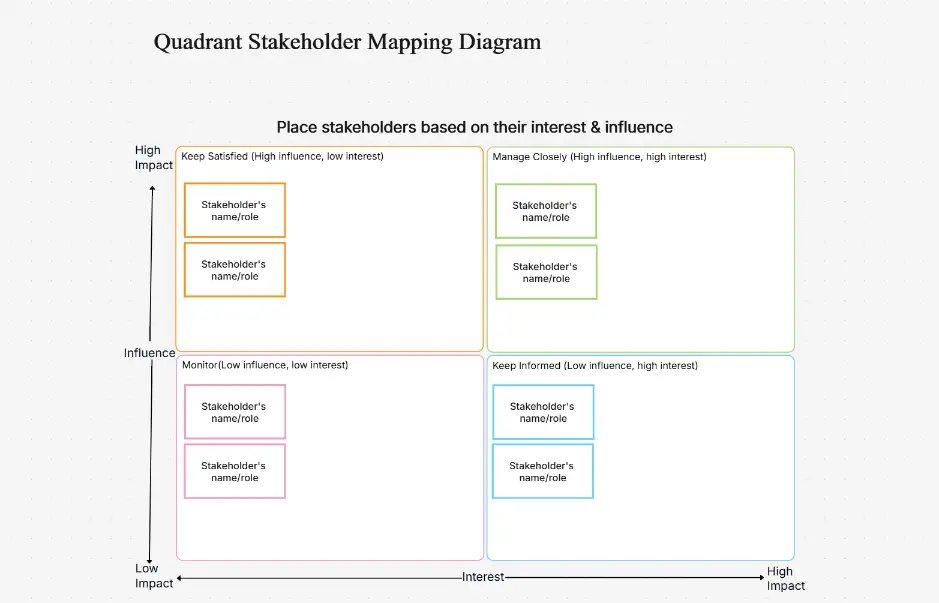Screen dimensions: 939x603
Task: Click the 'High Impact' label near top-left arrow
Action: (153, 157)
